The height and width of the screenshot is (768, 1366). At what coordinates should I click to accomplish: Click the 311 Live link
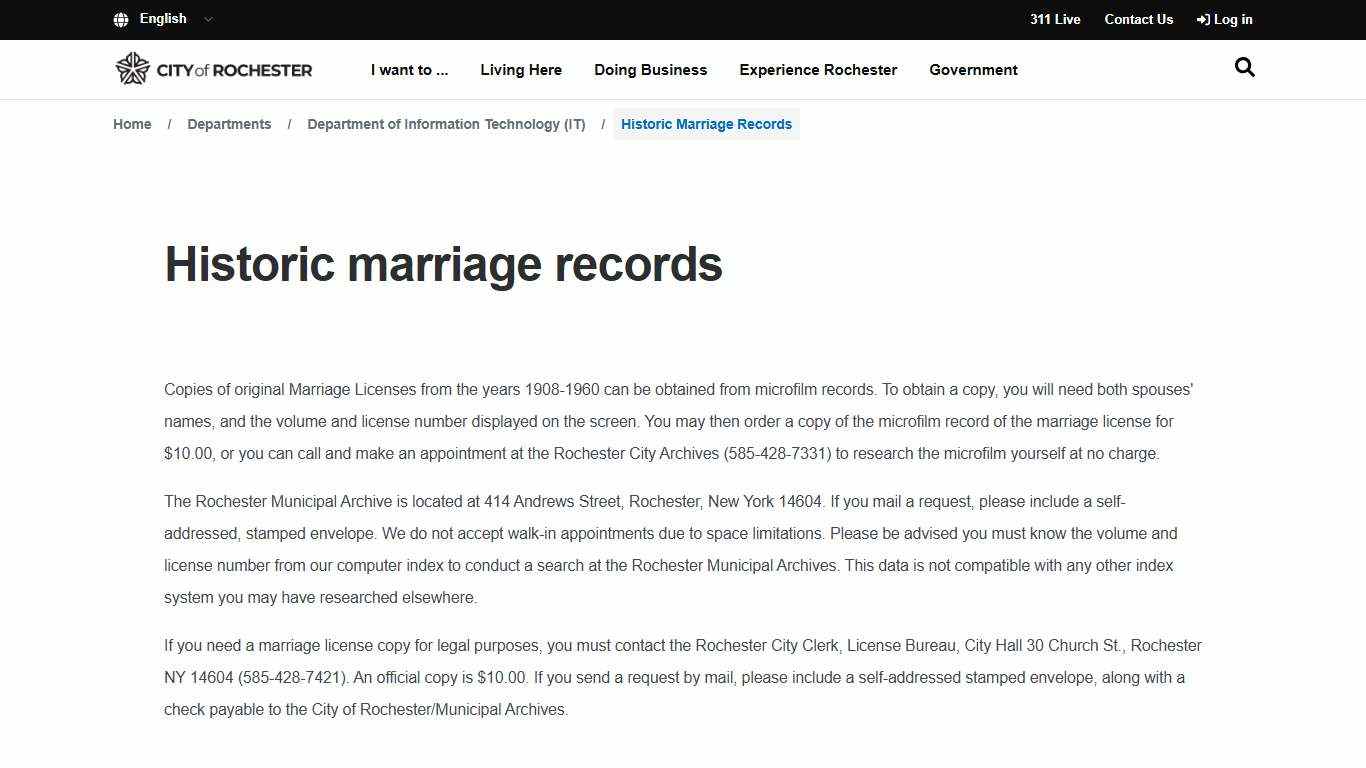[1055, 19]
